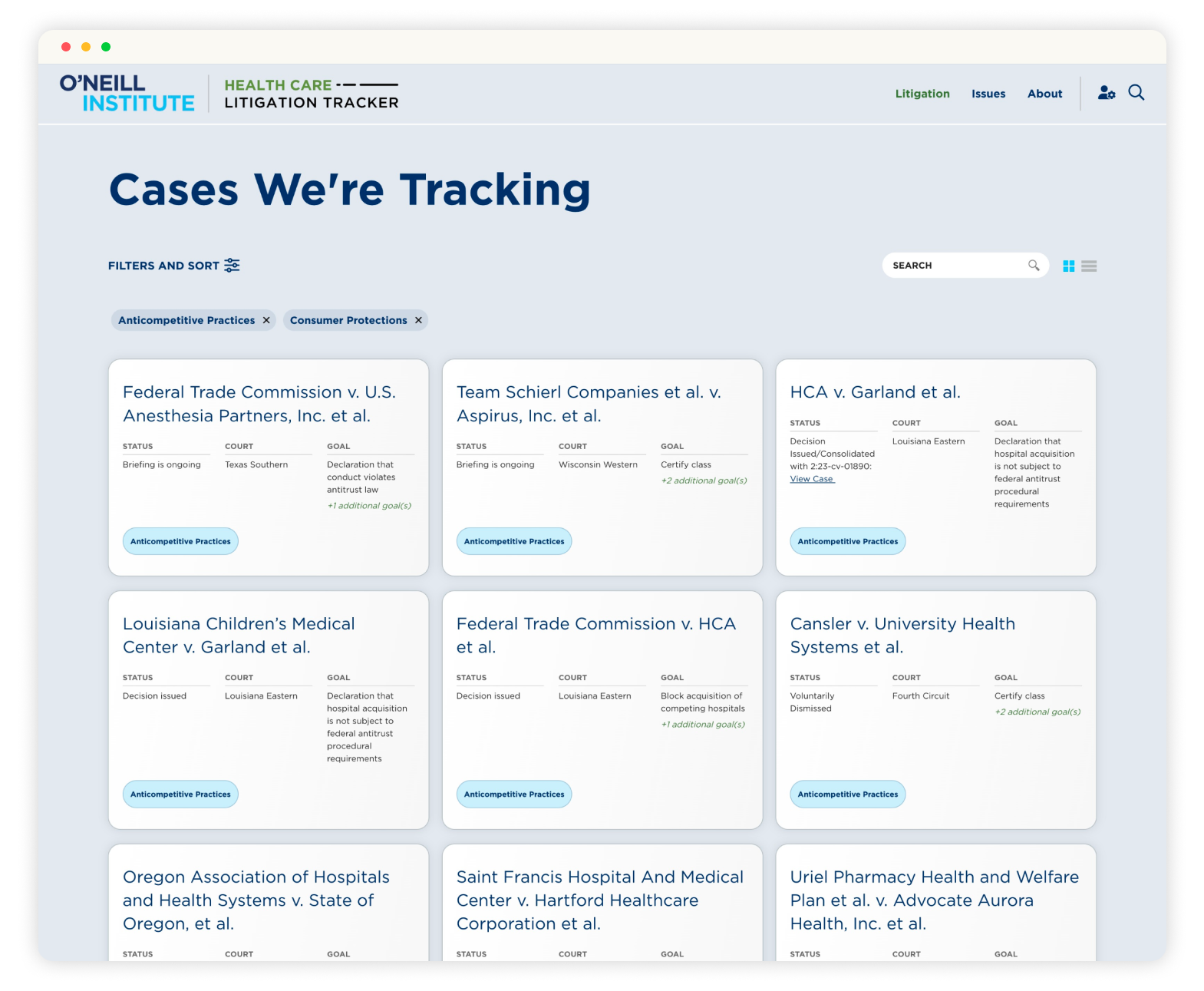
Task: Switch to grid view layout
Action: click(x=1068, y=266)
